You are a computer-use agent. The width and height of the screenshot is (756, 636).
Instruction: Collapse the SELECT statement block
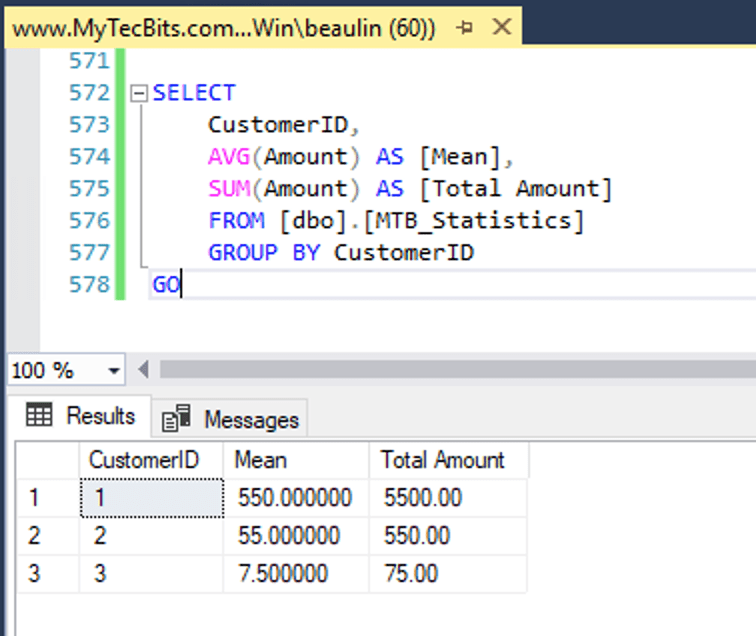coord(139,93)
